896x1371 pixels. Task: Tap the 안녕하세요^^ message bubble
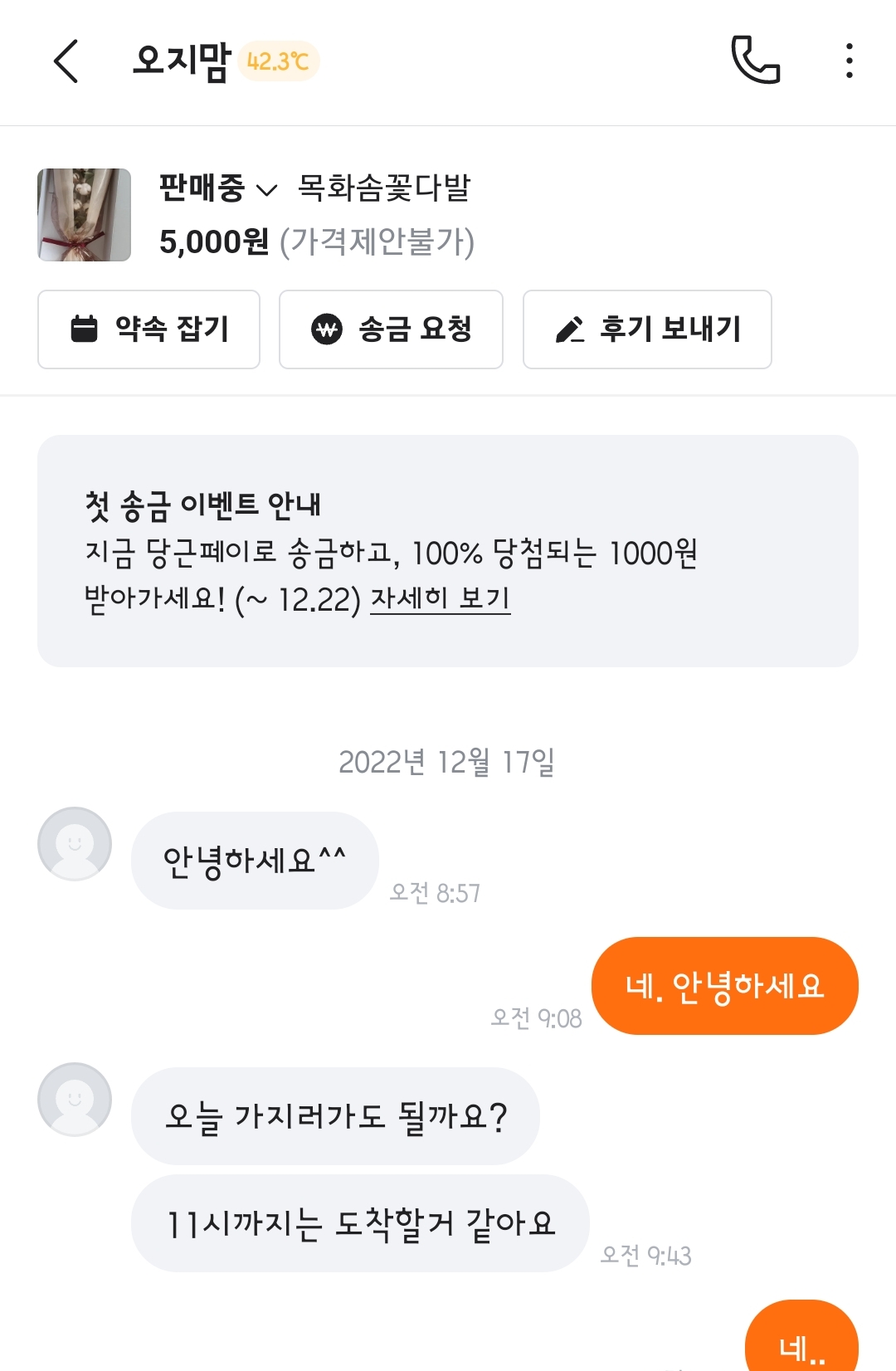click(255, 861)
